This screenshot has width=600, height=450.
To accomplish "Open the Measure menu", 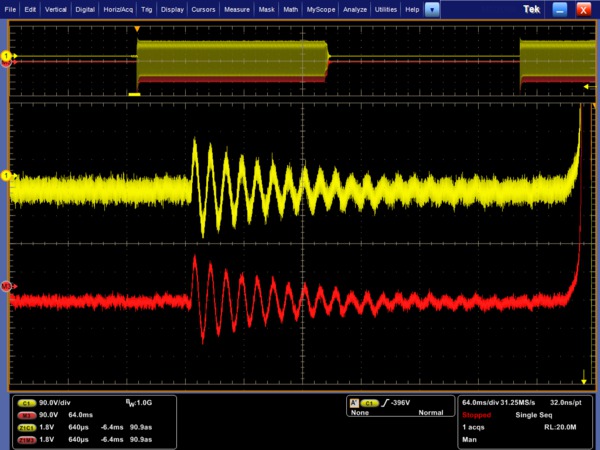I will tap(237, 9).
